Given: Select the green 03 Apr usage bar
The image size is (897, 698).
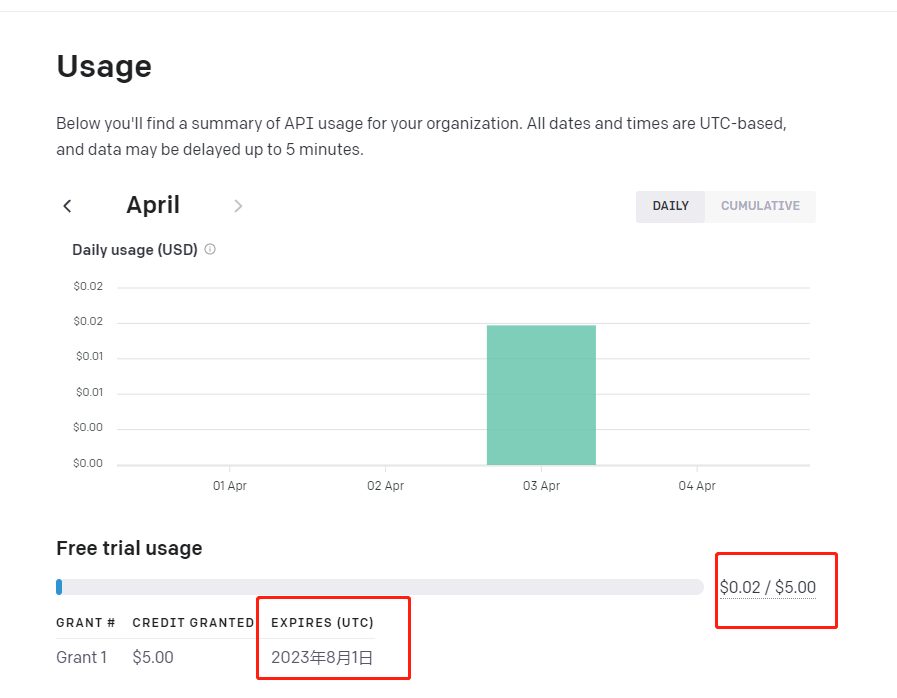Looking at the screenshot, I should (541, 395).
